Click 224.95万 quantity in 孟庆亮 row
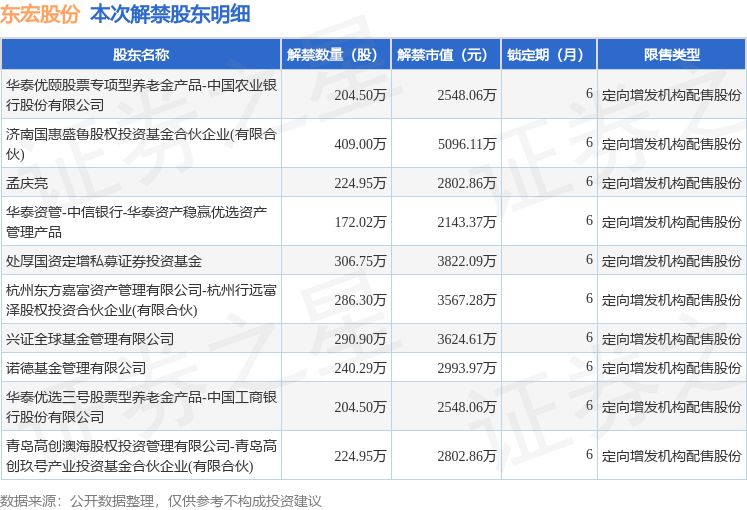The width and height of the screenshot is (747, 510). coord(360,183)
